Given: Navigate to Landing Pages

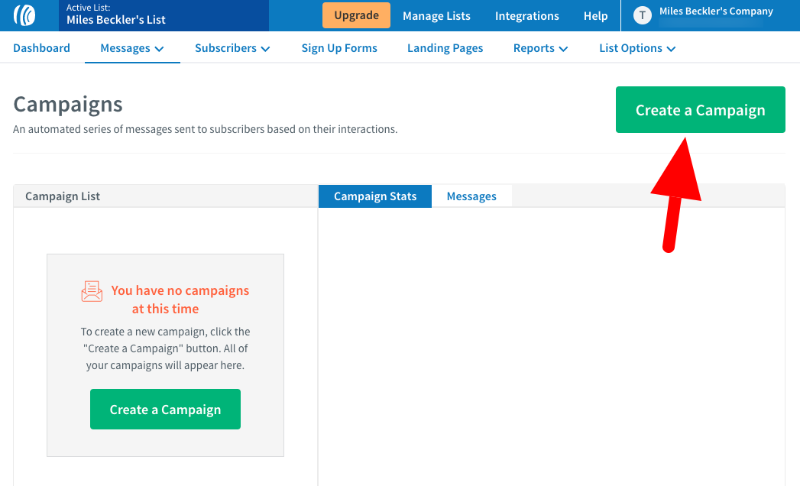Looking at the screenshot, I should tap(445, 48).
